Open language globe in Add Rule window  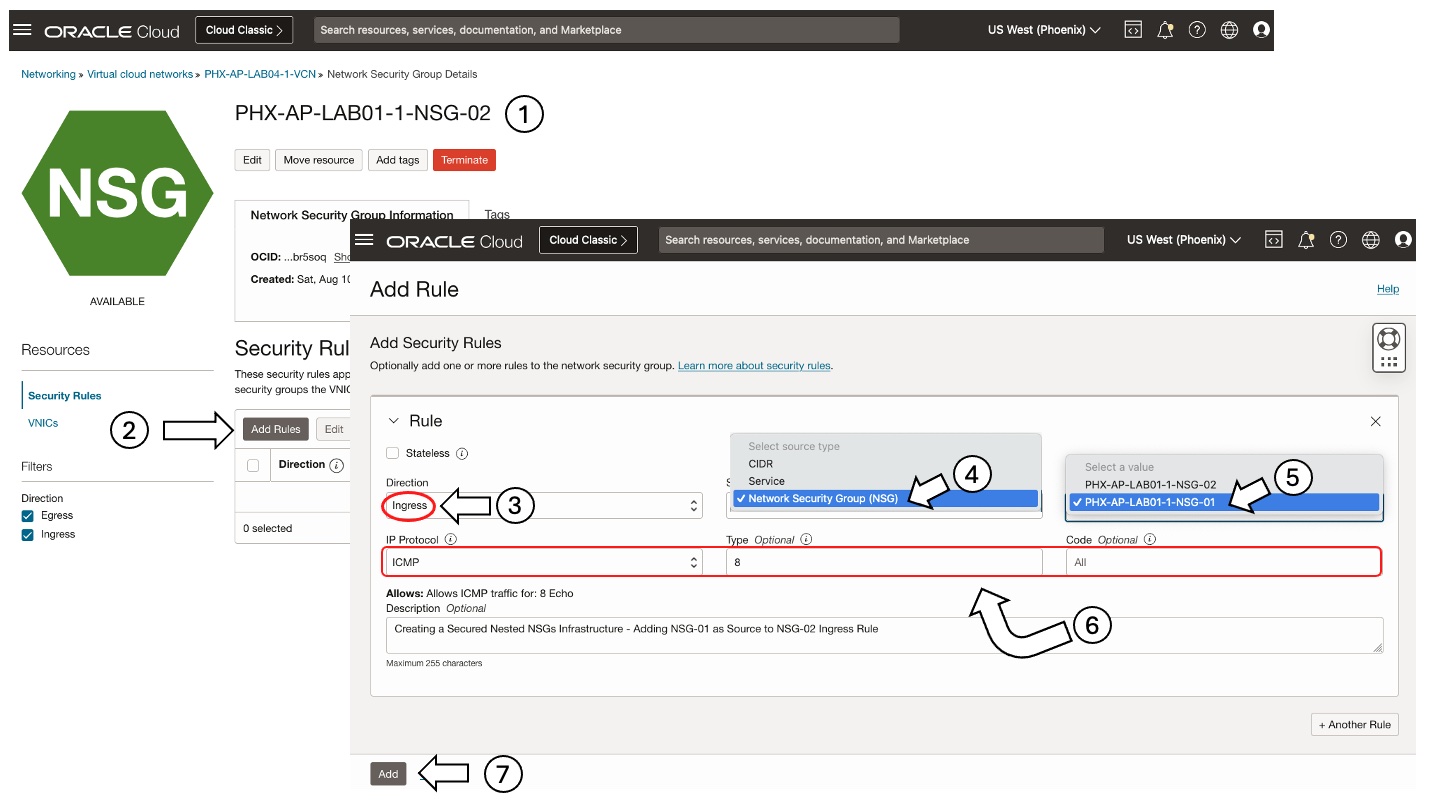1371,240
